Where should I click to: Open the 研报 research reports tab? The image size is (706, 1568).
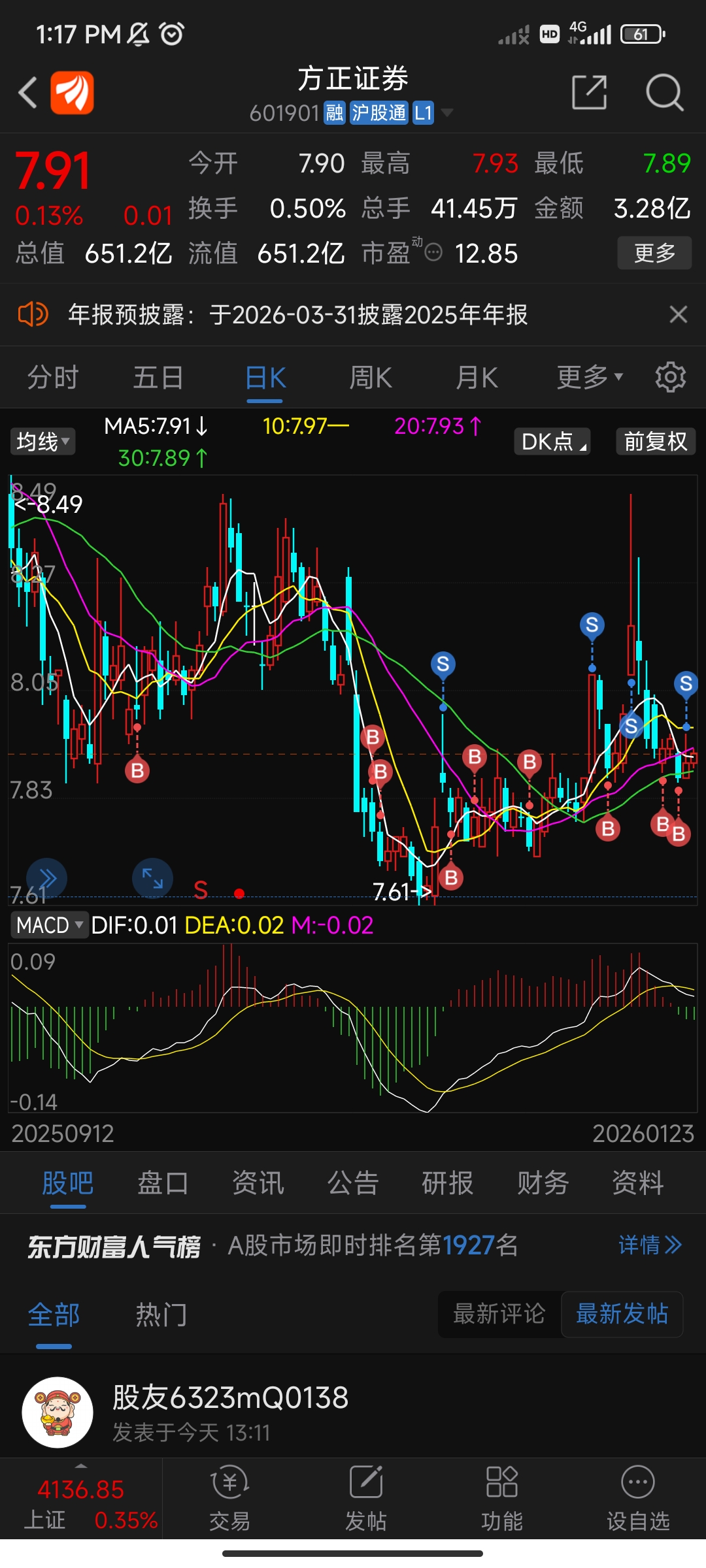click(x=448, y=1183)
